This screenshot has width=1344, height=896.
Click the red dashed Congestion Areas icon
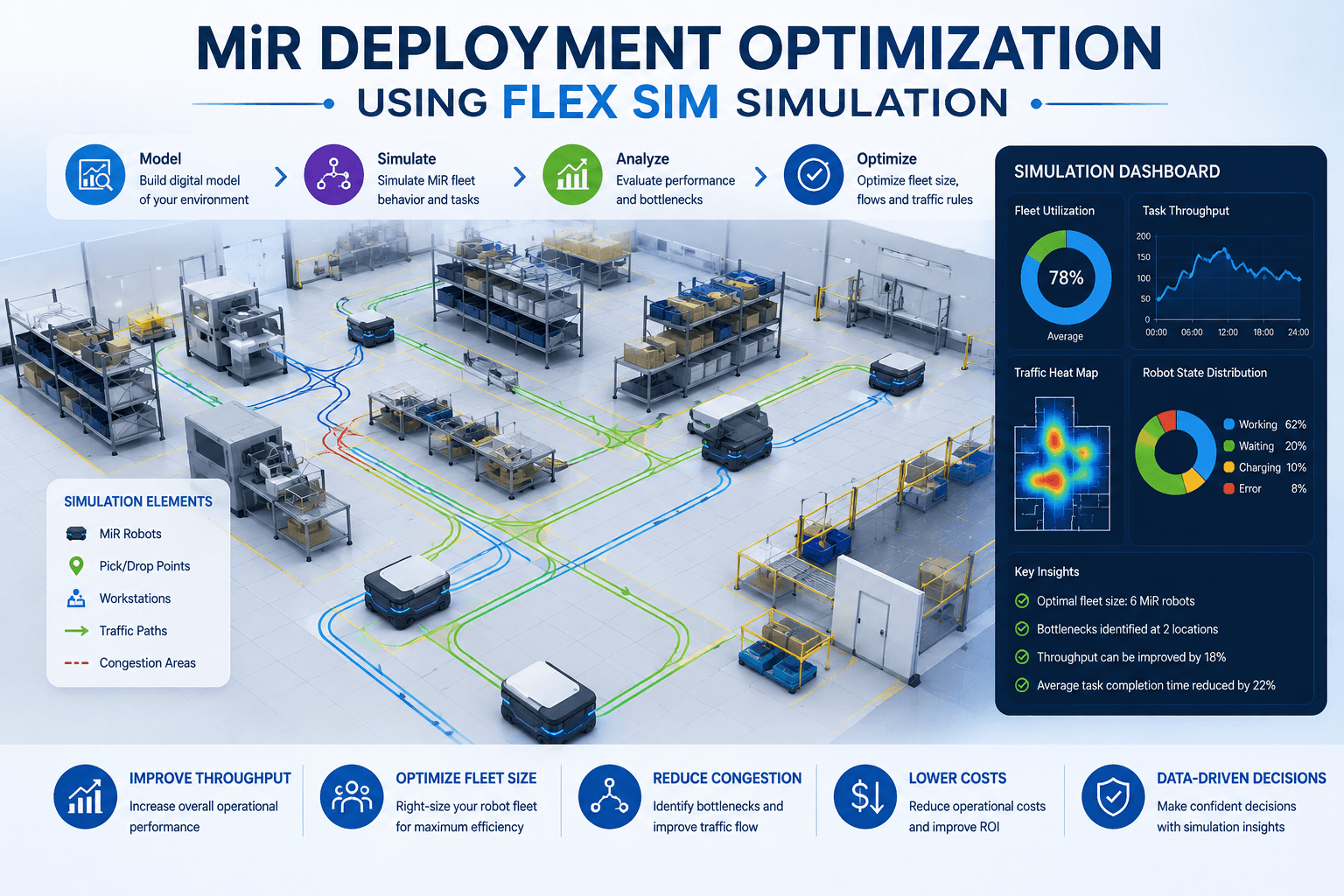(x=76, y=663)
